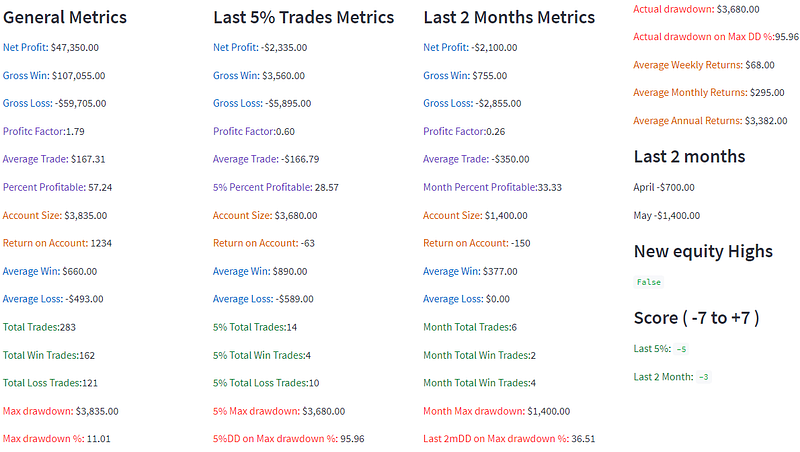Click the General Metrics heading
Screen dimensions: 800x452
click(x=65, y=17)
